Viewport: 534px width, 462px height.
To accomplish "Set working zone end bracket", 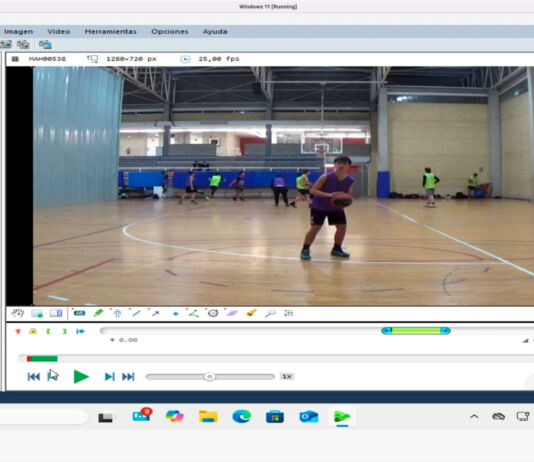I will (64, 331).
